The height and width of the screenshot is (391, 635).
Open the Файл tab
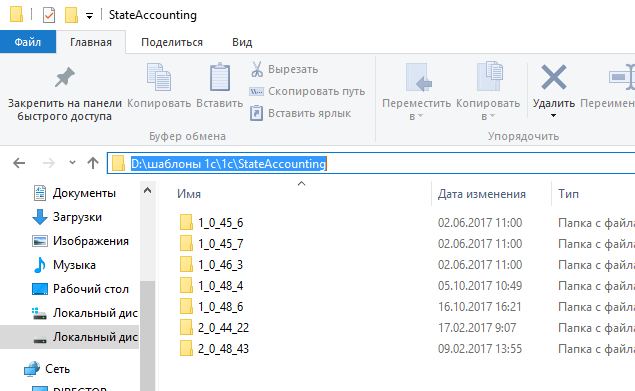[28, 42]
